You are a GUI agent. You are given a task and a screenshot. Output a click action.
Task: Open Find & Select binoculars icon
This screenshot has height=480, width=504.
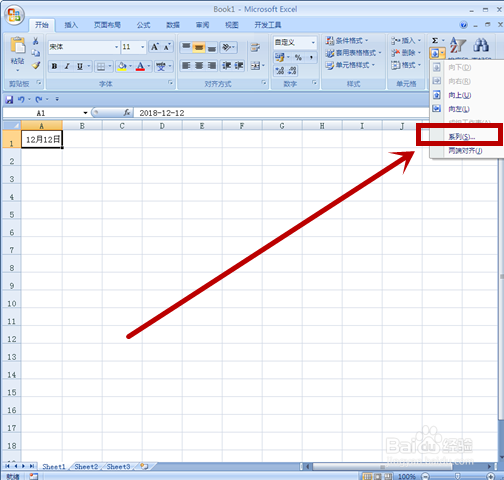click(481, 45)
